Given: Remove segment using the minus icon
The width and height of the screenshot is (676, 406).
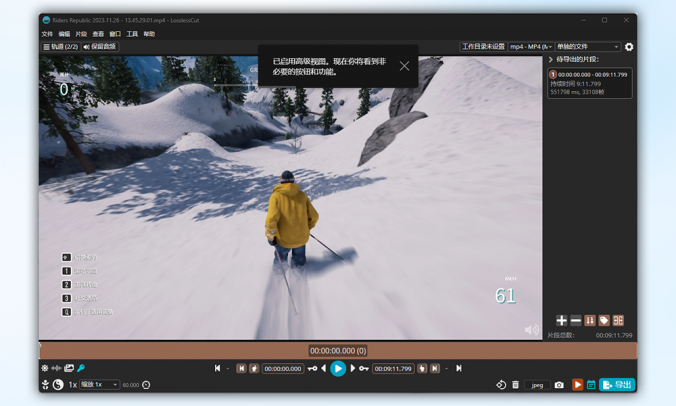Looking at the screenshot, I should pos(575,321).
